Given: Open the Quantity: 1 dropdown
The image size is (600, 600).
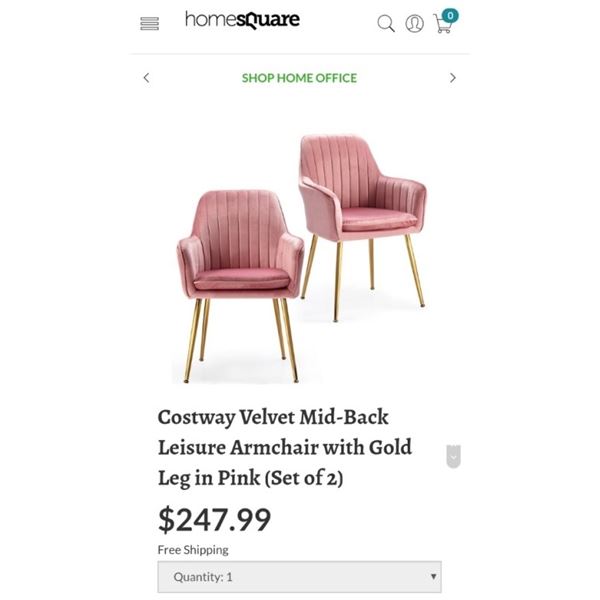Looking at the screenshot, I should pos(300,577).
